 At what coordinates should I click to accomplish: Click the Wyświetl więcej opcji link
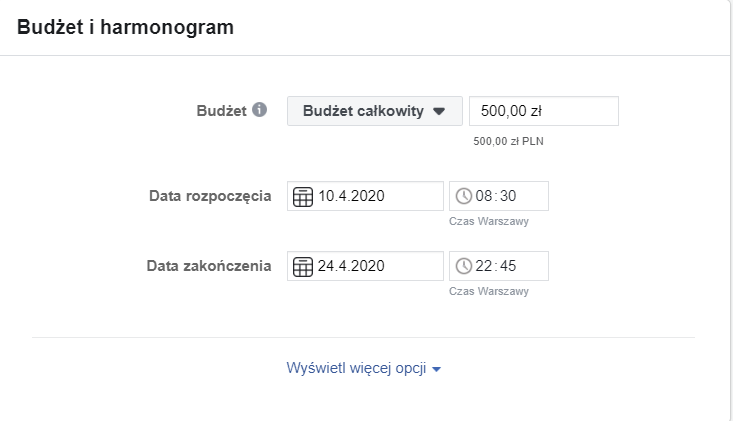click(x=356, y=368)
